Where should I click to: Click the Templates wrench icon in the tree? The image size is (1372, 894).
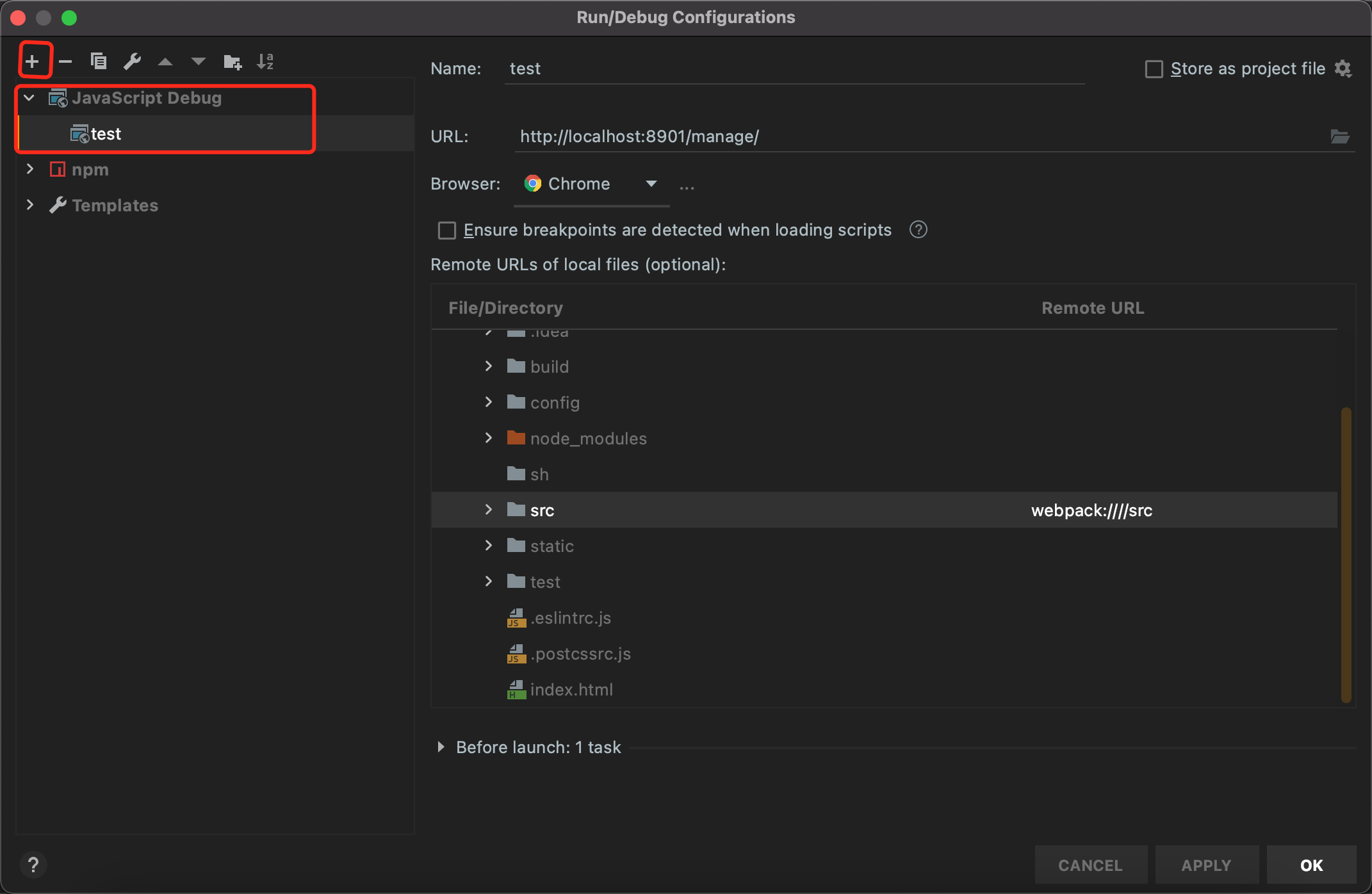[58, 205]
